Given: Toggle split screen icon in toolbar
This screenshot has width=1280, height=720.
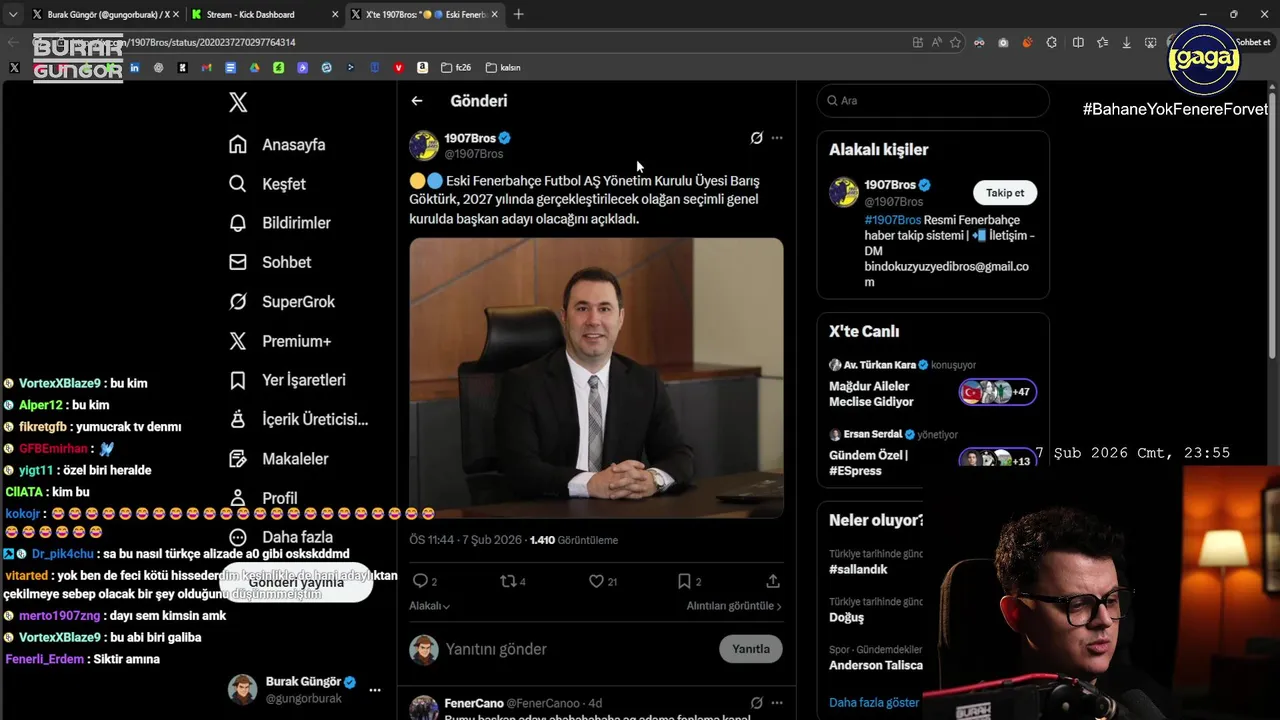Looking at the screenshot, I should pyautogui.click(x=1078, y=42).
